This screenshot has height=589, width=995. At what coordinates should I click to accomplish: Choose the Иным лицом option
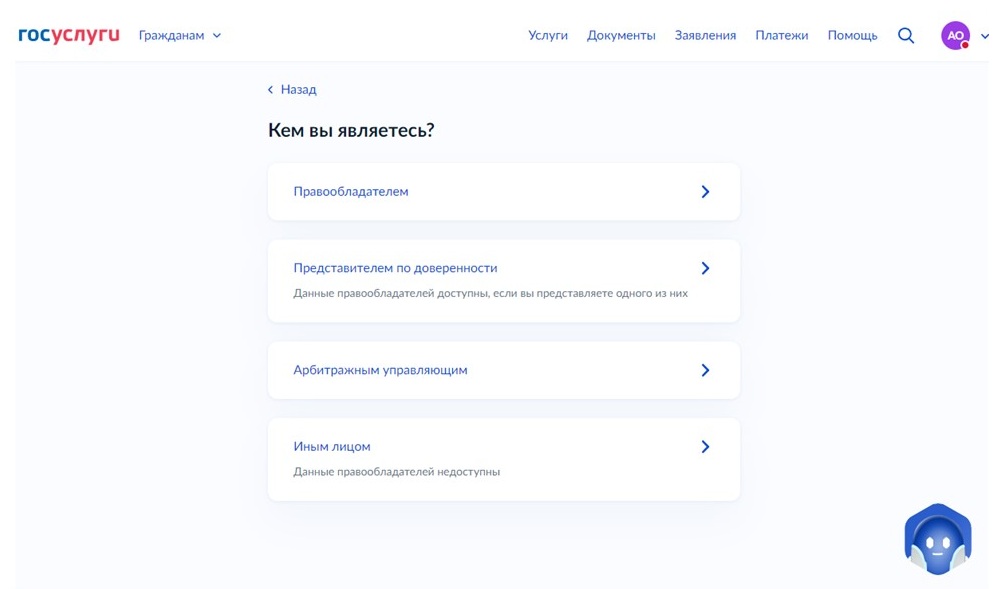[504, 459]
